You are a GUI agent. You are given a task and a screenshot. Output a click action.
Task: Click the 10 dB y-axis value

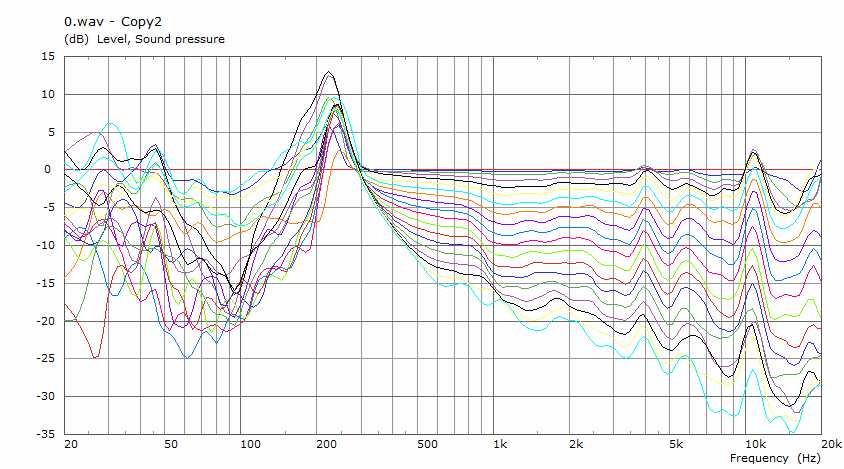pyautogui.click(x=48, y=94)
